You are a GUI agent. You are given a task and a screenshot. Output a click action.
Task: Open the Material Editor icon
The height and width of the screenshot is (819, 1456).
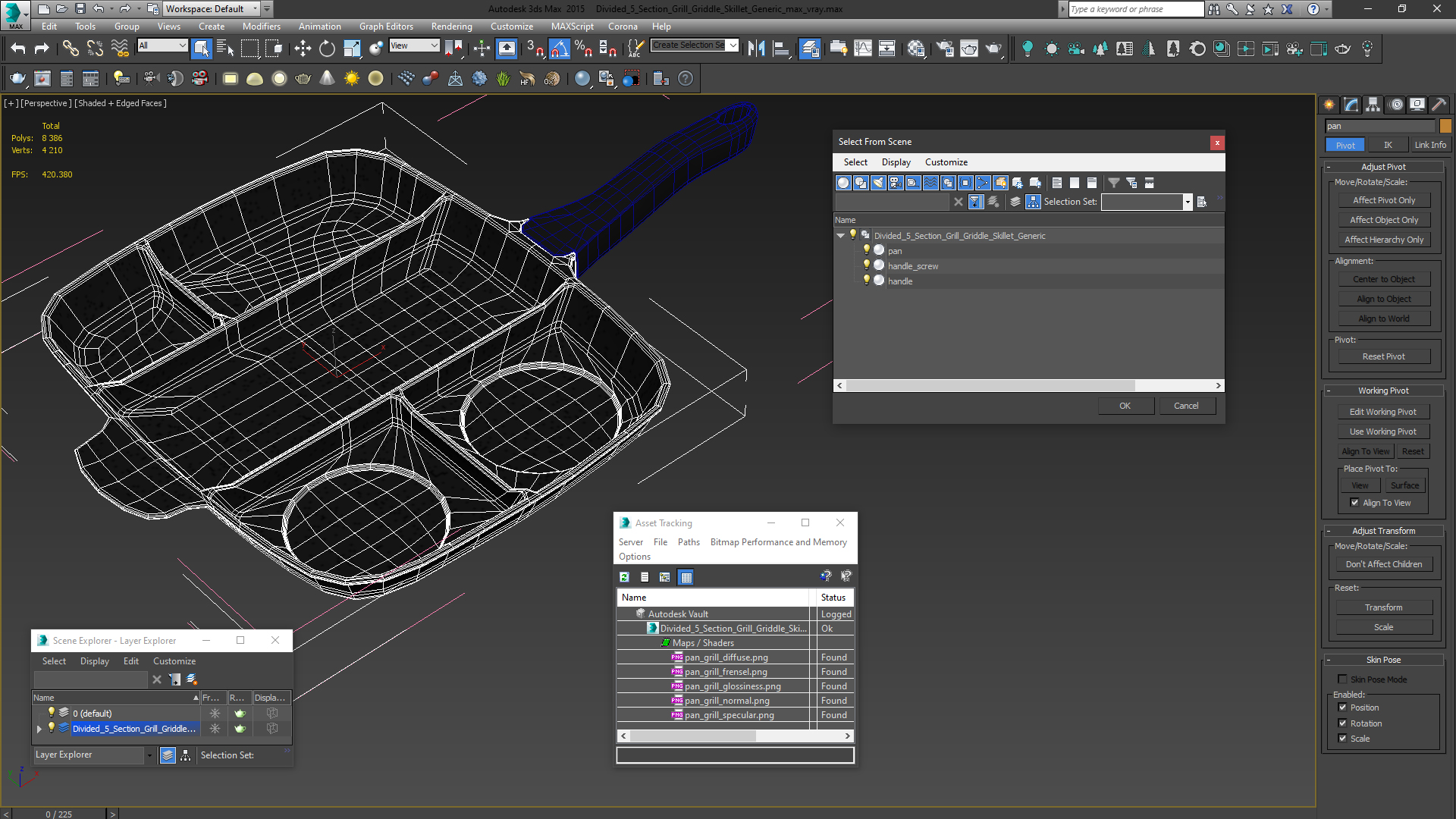click(x=915, y=49)
